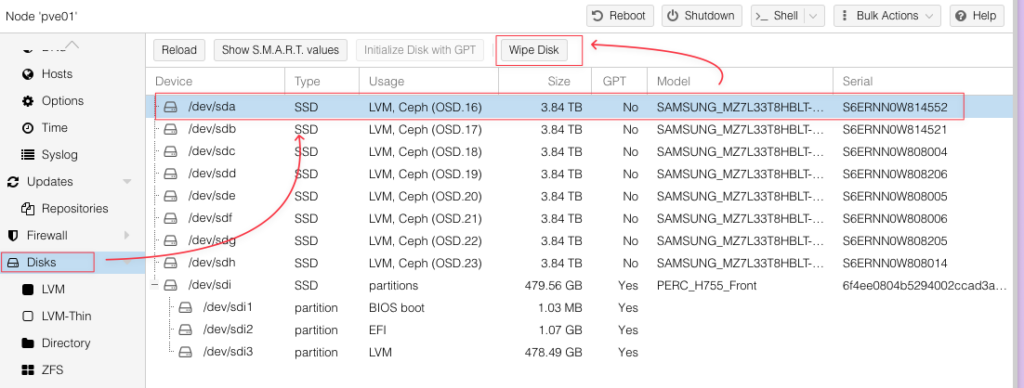
Task: Sort by the Model column header
Action: tap(740, 81)
